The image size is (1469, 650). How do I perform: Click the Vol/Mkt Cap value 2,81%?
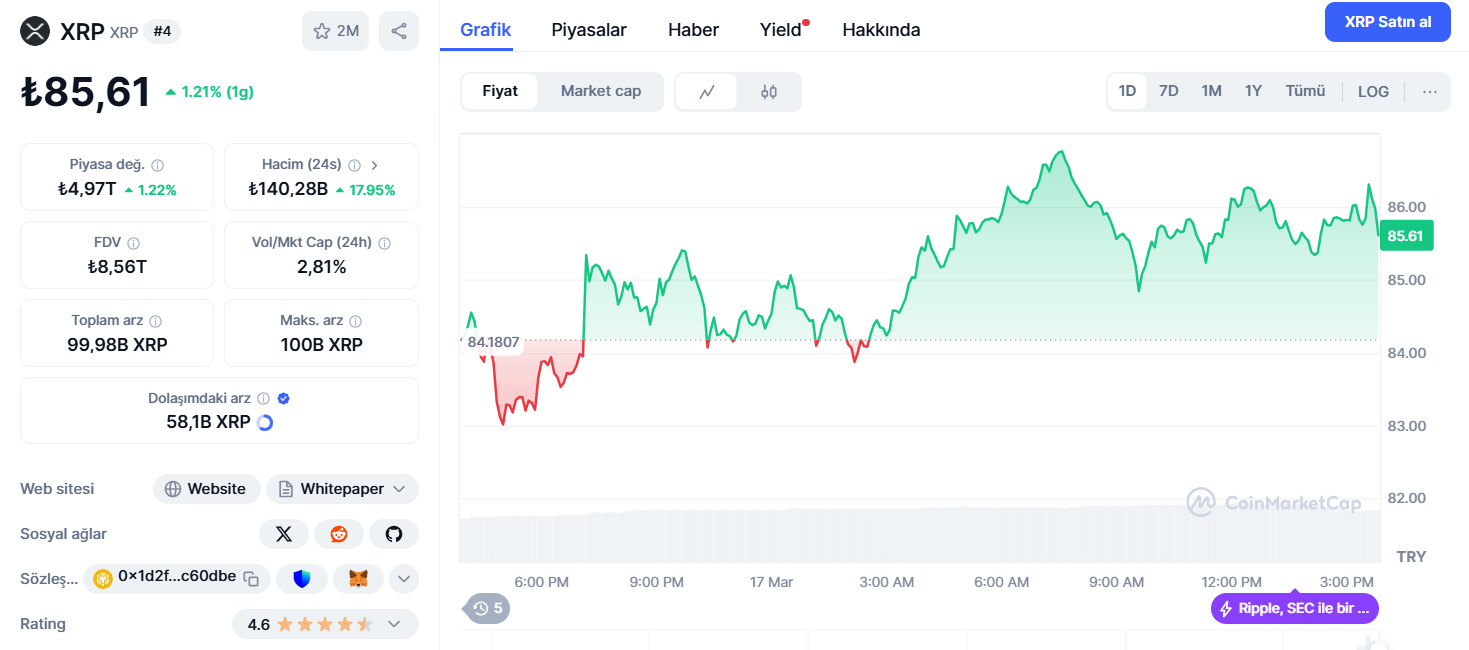[x=322, y=267]
